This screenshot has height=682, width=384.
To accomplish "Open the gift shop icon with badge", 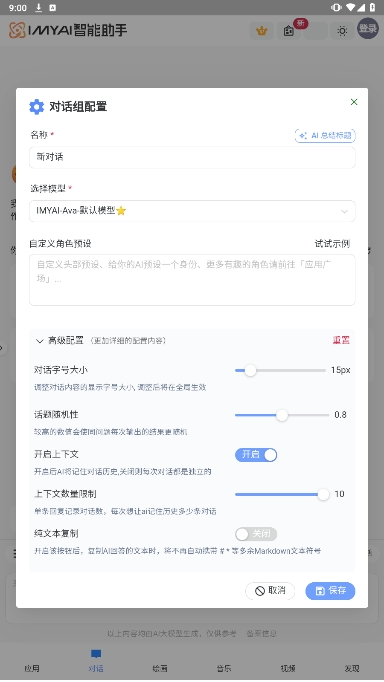I will pos(289,31).
